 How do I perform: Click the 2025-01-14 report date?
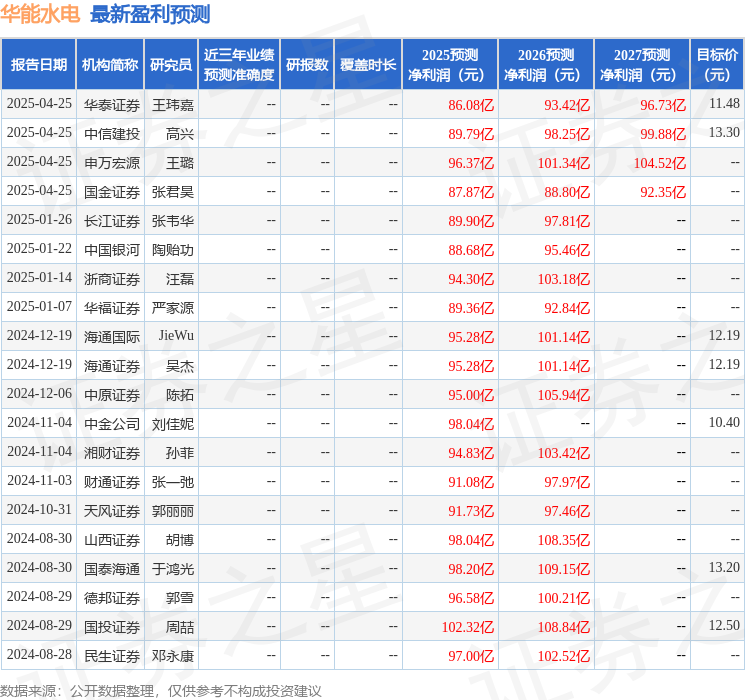(x=39, y=277)
